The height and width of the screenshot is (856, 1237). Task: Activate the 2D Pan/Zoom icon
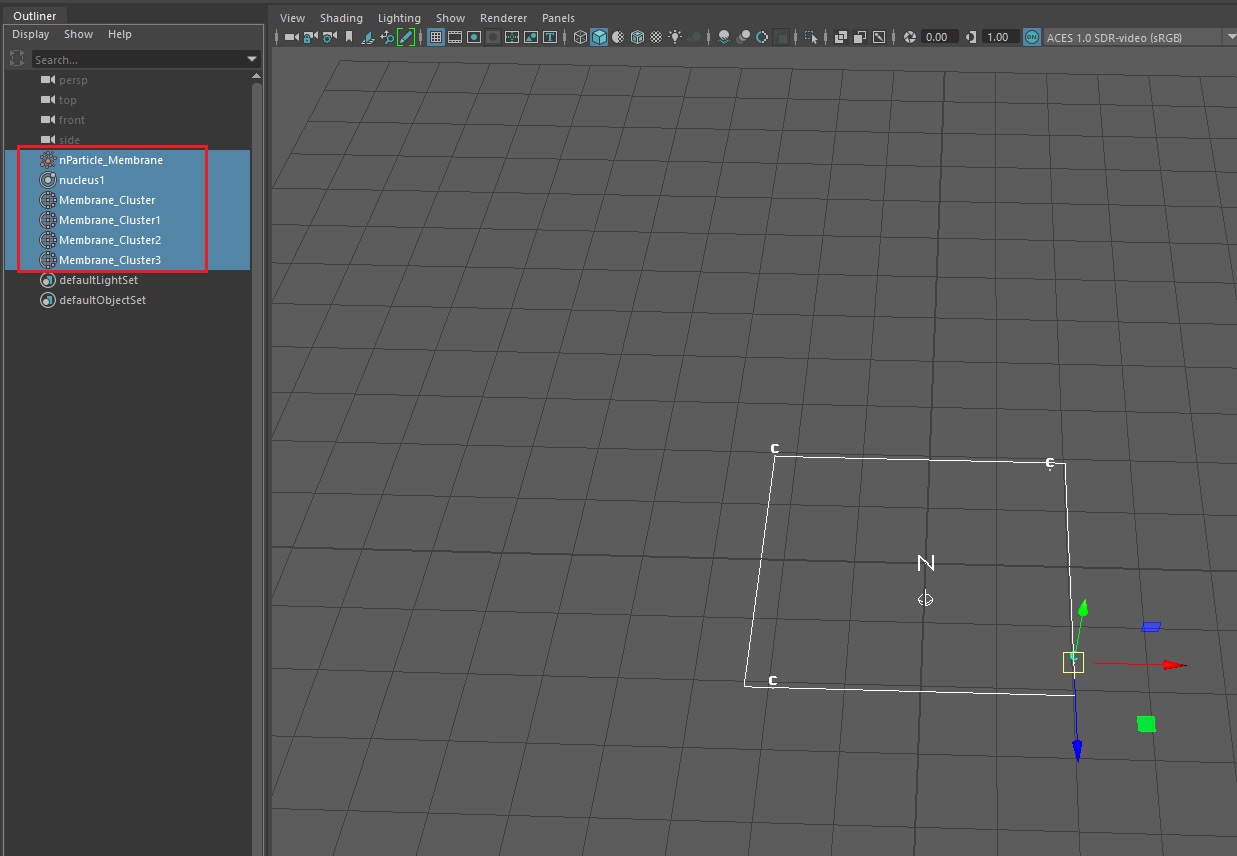(x=387, y=37)
